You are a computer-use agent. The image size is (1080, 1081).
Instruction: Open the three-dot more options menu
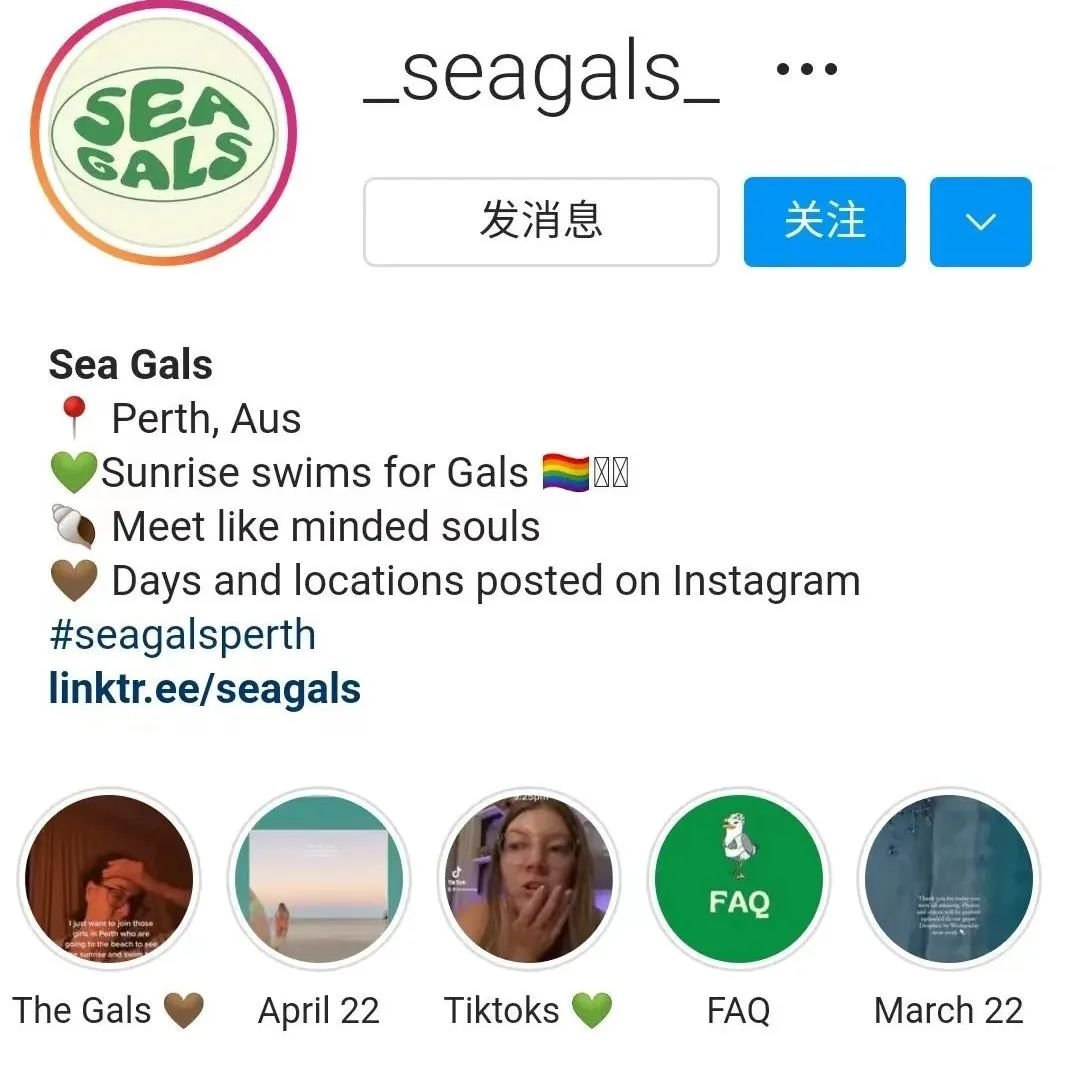pyautogui.click(x=806, y=69)
